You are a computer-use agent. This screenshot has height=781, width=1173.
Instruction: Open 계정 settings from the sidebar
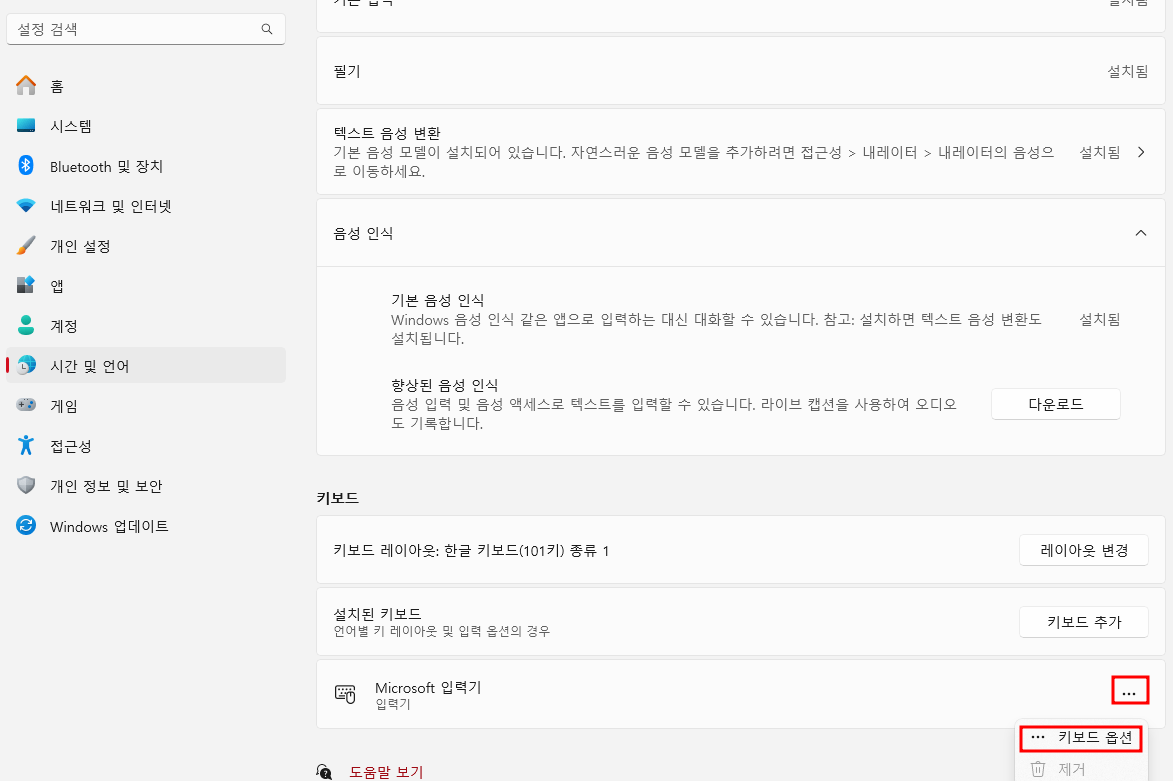click(x=66, y=325)
